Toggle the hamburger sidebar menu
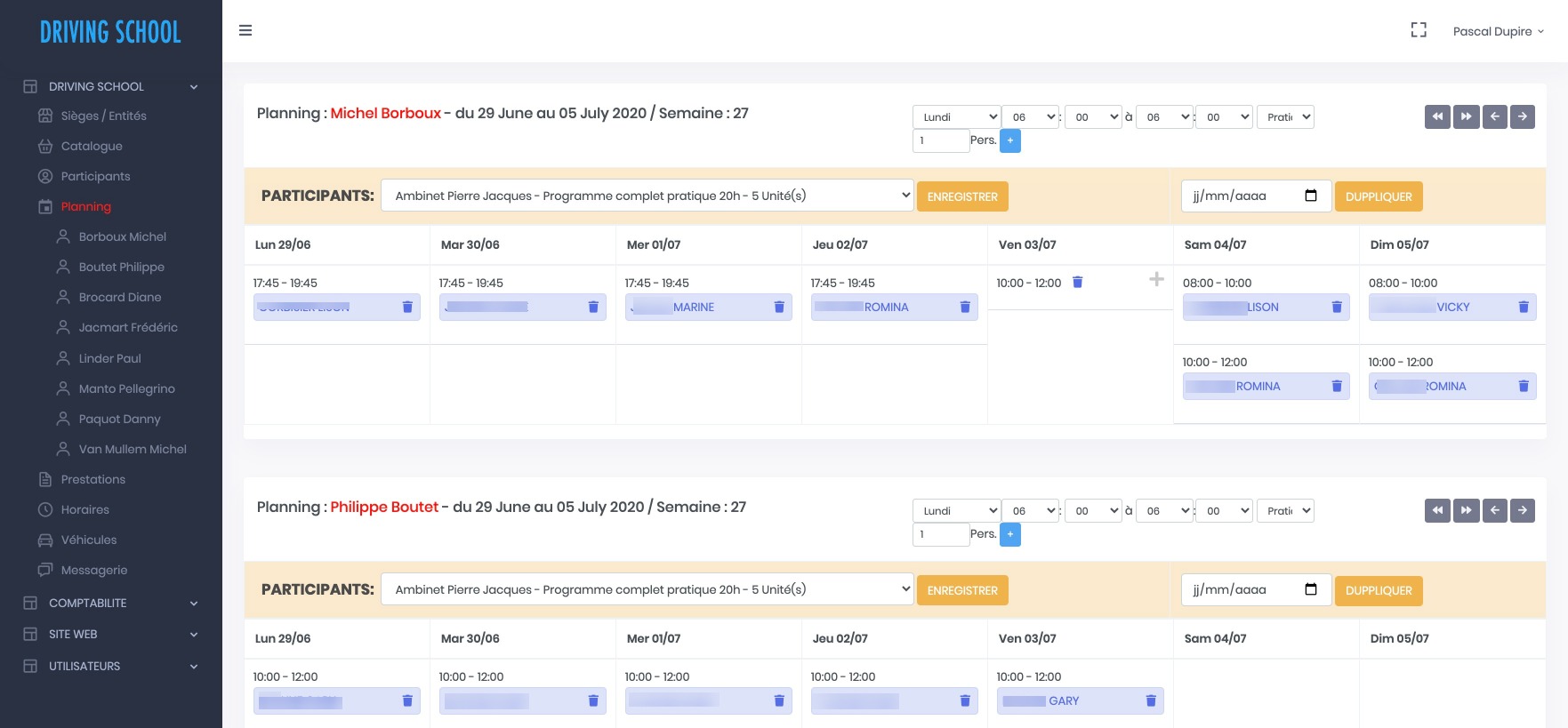Viewport: 1568px width, 728px height. point(245,30)
